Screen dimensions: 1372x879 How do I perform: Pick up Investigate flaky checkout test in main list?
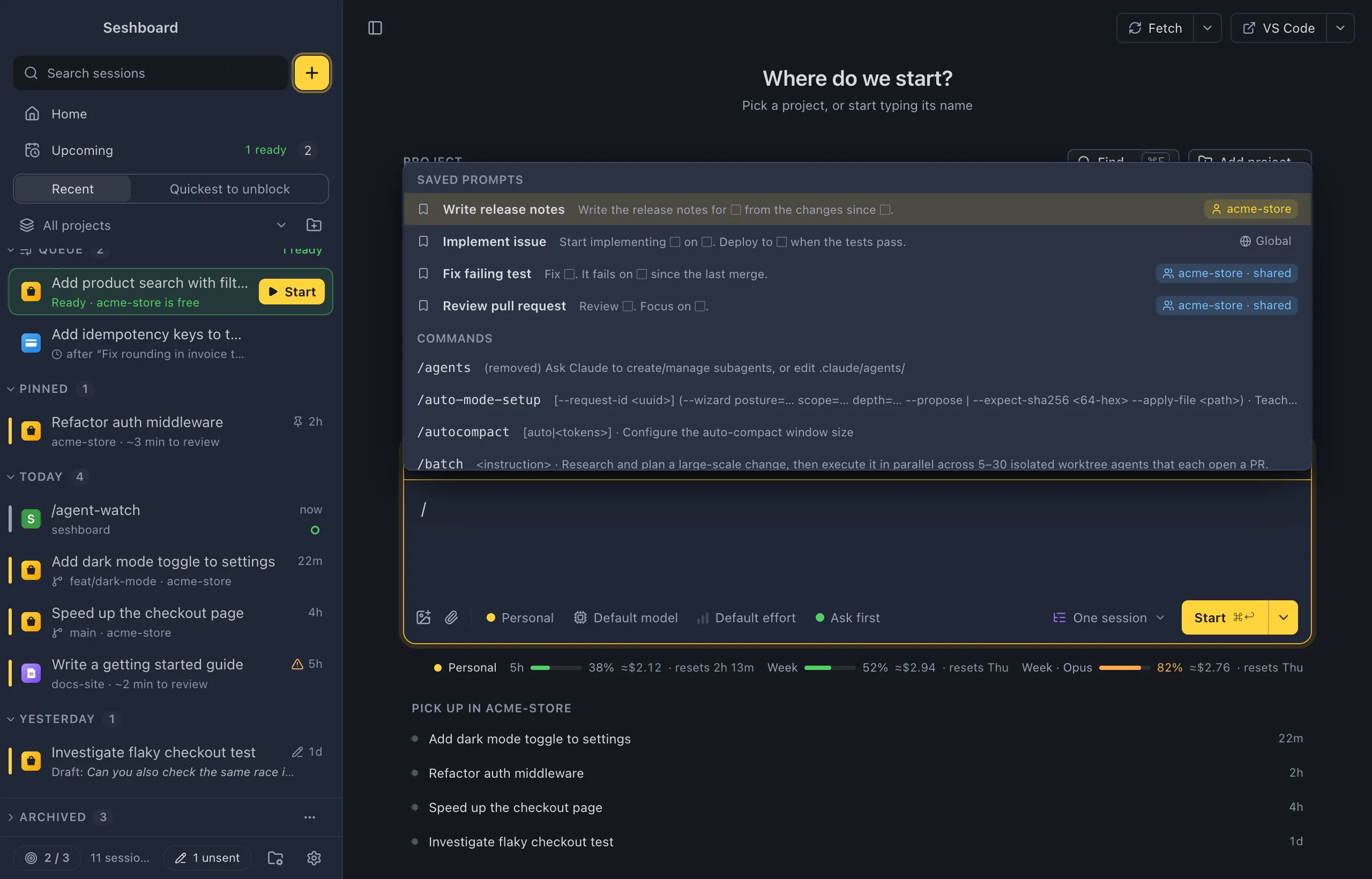[857, 841]
